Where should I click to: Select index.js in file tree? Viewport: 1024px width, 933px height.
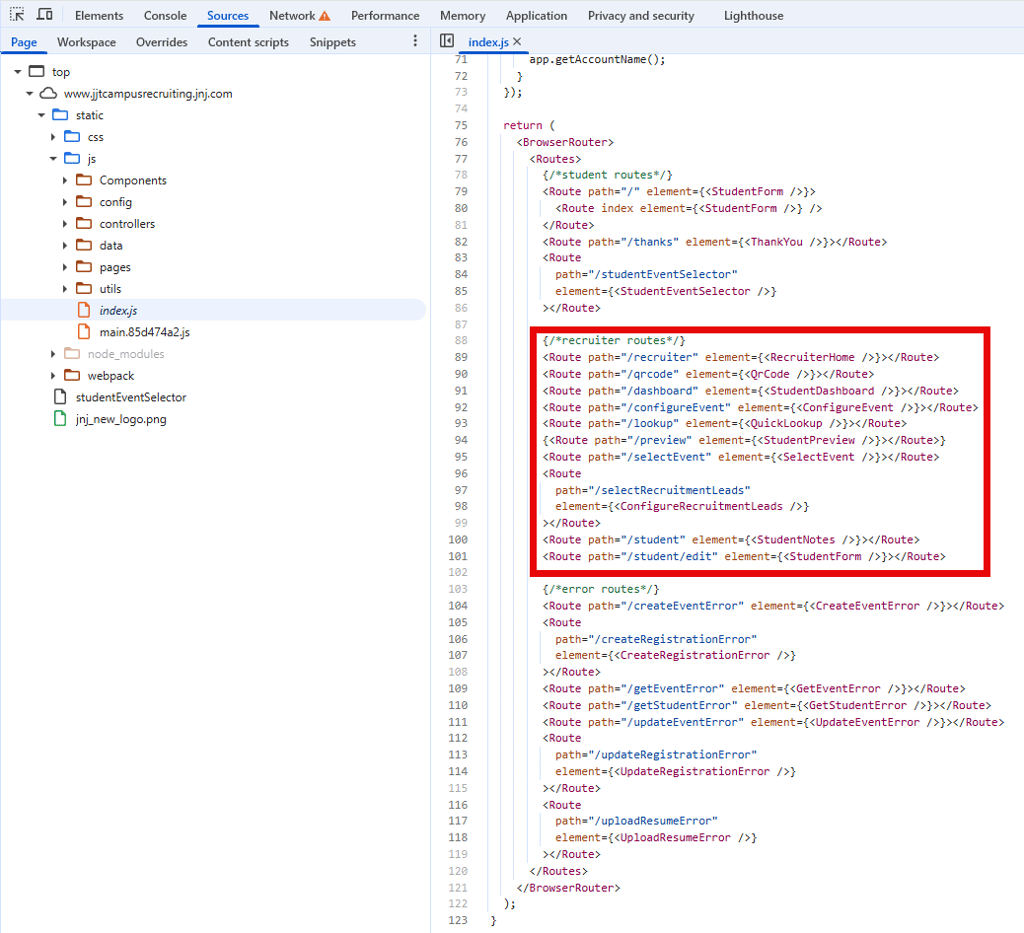tap(118, 311)
